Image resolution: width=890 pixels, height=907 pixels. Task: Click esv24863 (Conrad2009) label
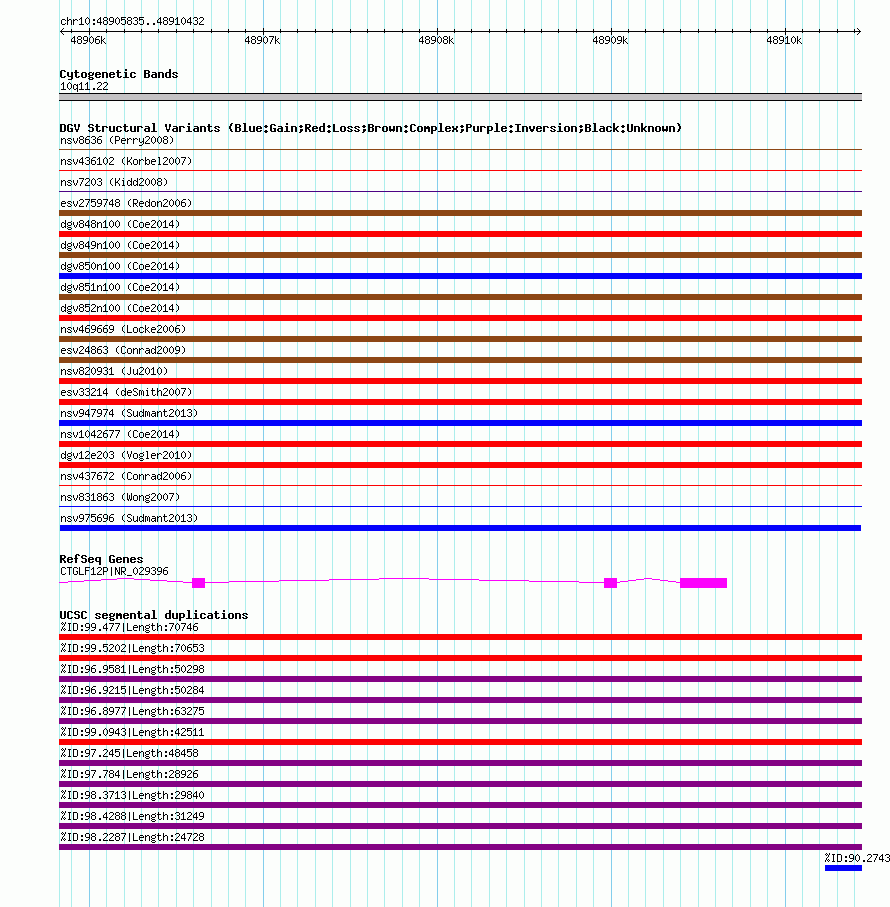(123, 351)
